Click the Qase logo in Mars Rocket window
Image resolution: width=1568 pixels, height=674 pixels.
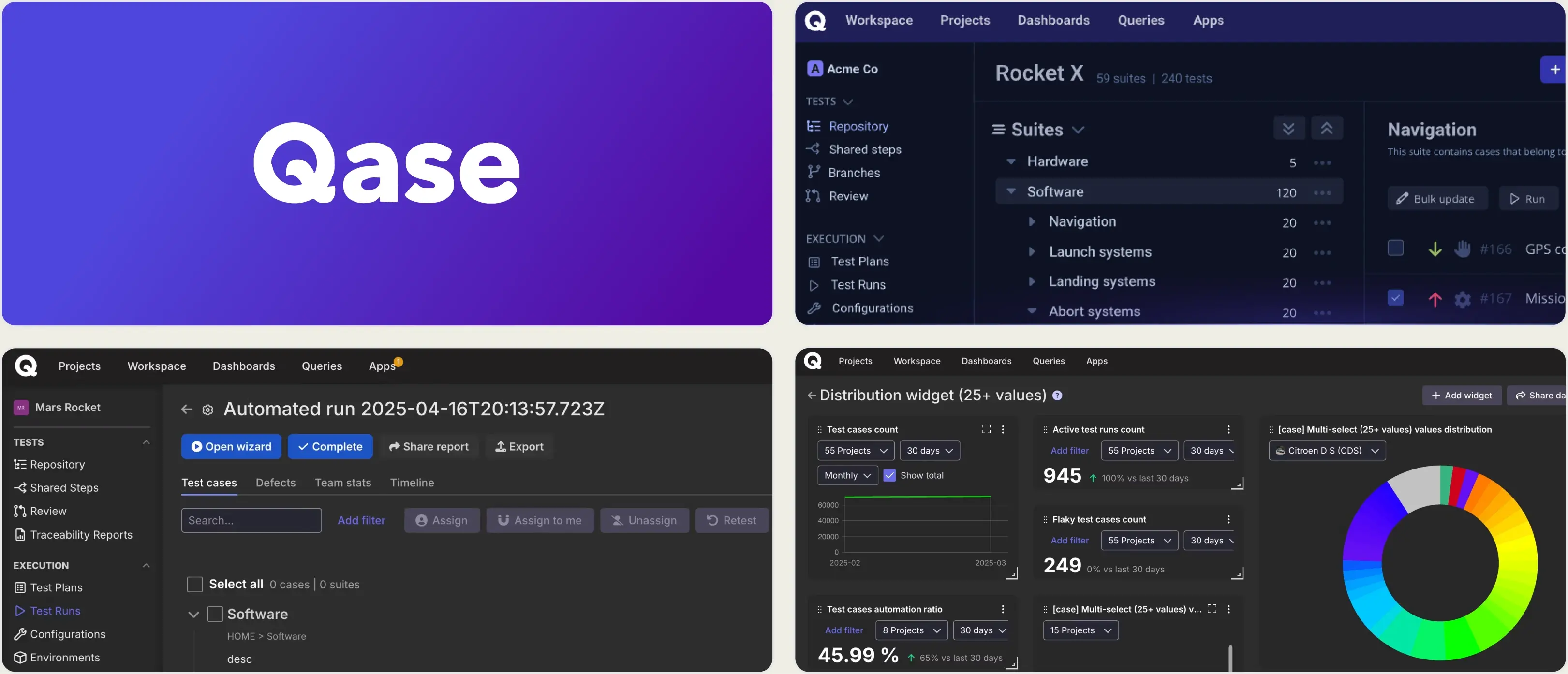tap(26, 366)
